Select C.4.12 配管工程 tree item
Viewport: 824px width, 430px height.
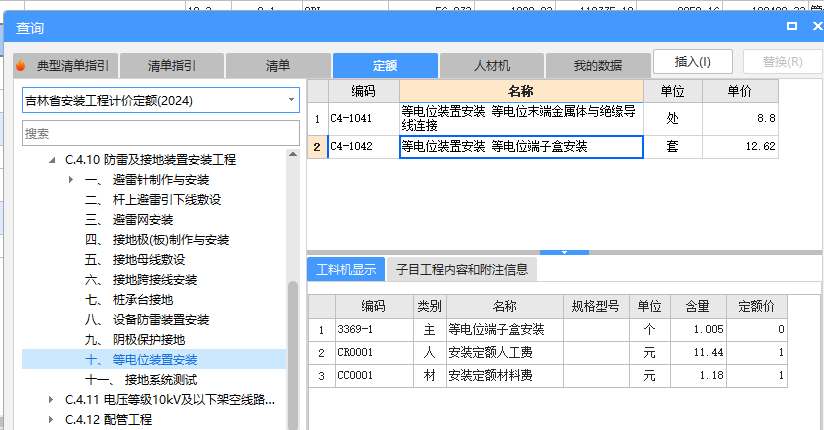tap(108, 419)
